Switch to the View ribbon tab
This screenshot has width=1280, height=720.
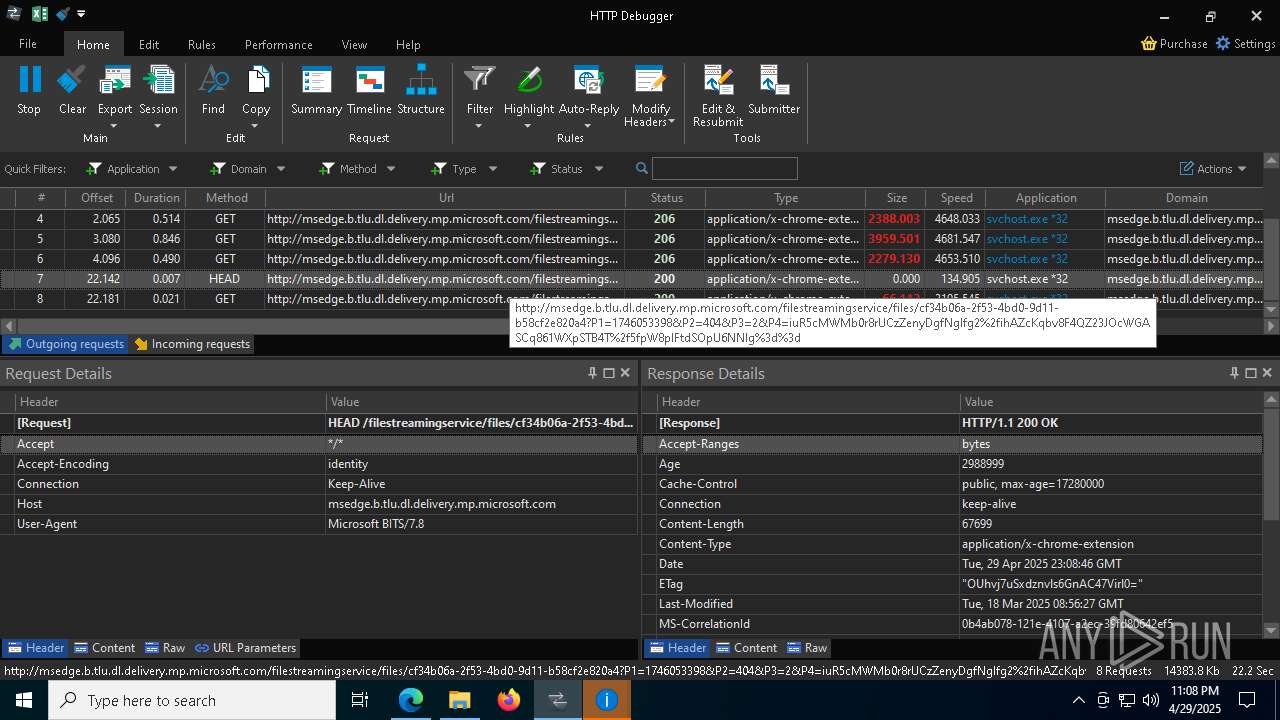pos(354,44)
